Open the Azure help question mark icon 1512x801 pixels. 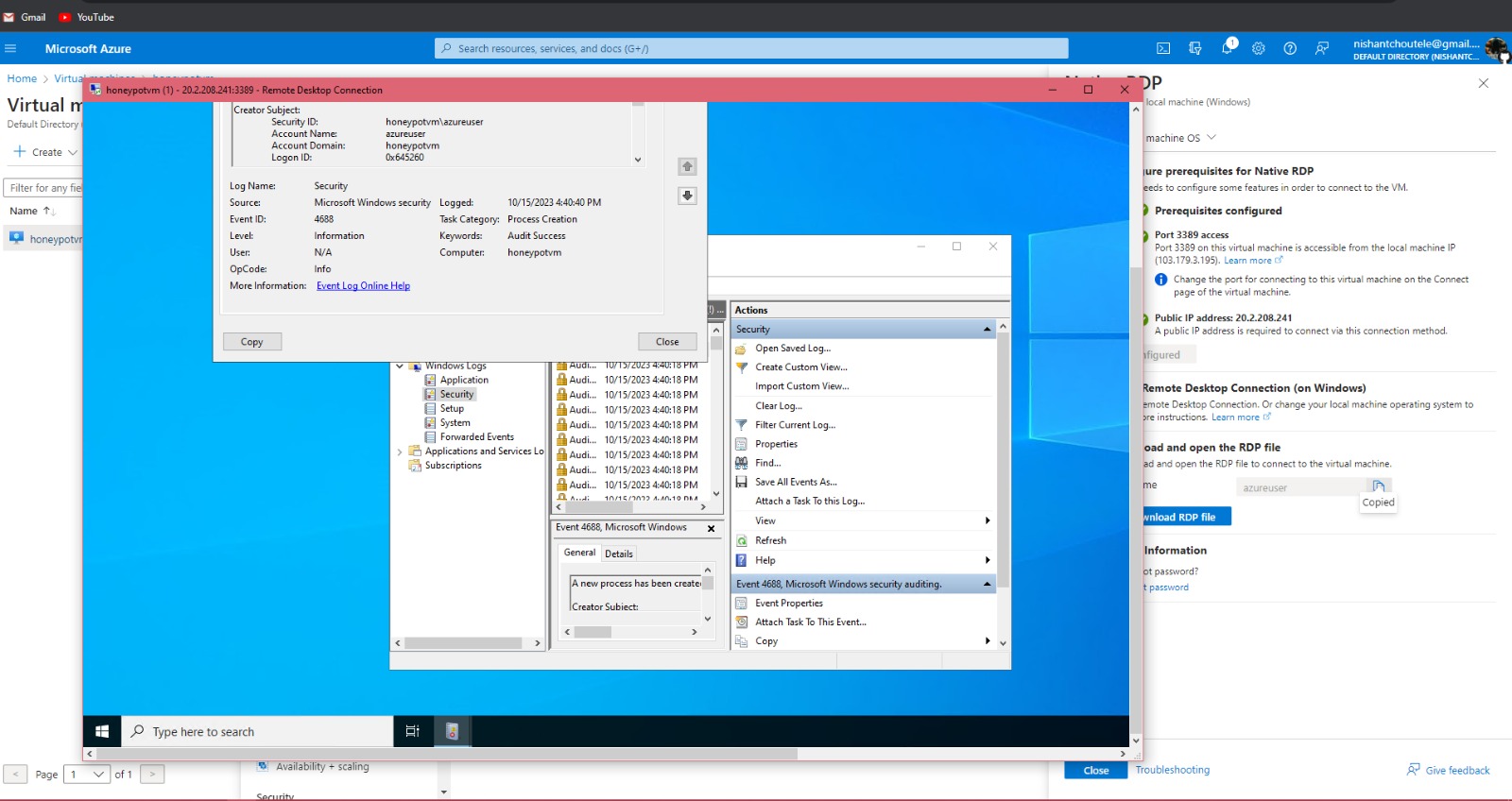(1290, 48)
